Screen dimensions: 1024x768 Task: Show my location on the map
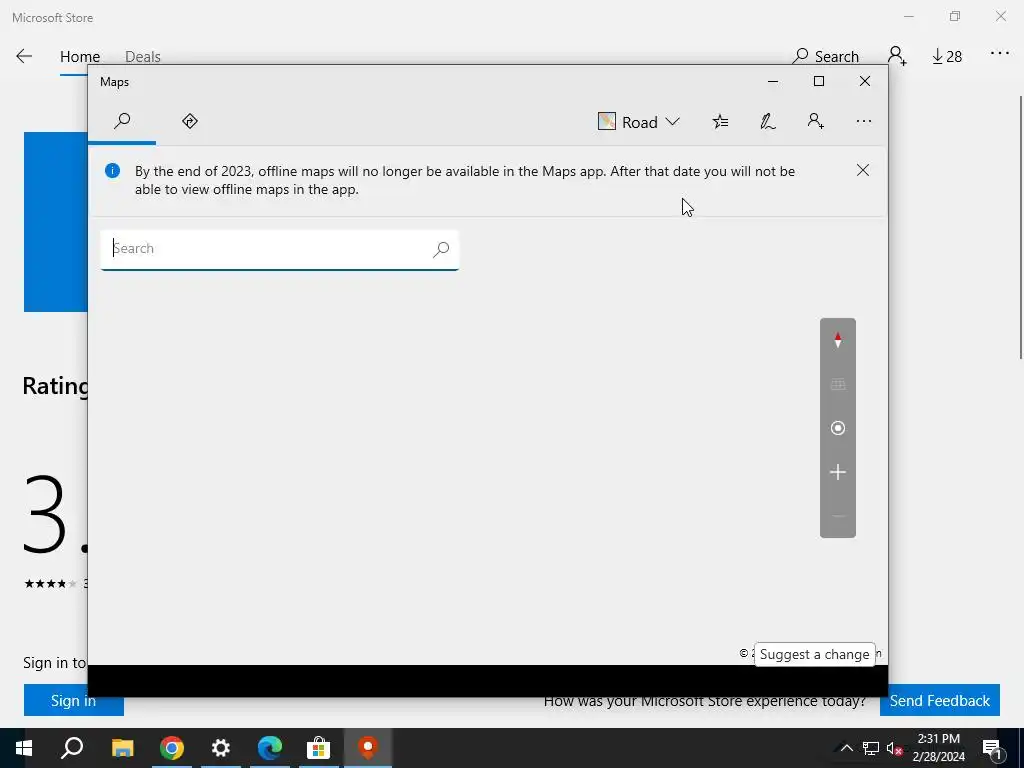coord(838,428)
